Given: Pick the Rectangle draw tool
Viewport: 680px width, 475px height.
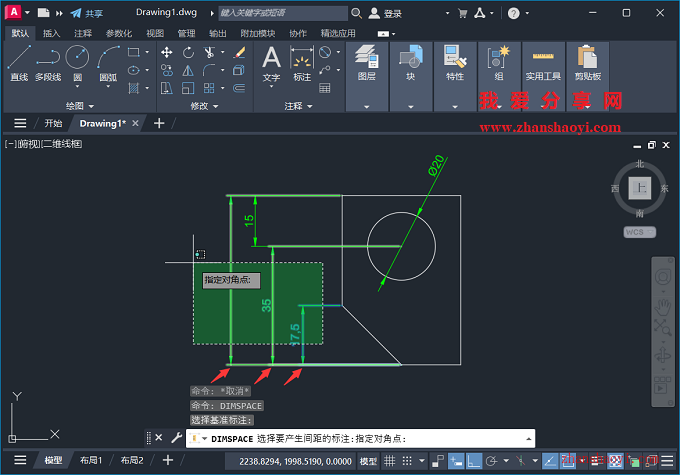Looking at the screenshot, I should point(134,52).
